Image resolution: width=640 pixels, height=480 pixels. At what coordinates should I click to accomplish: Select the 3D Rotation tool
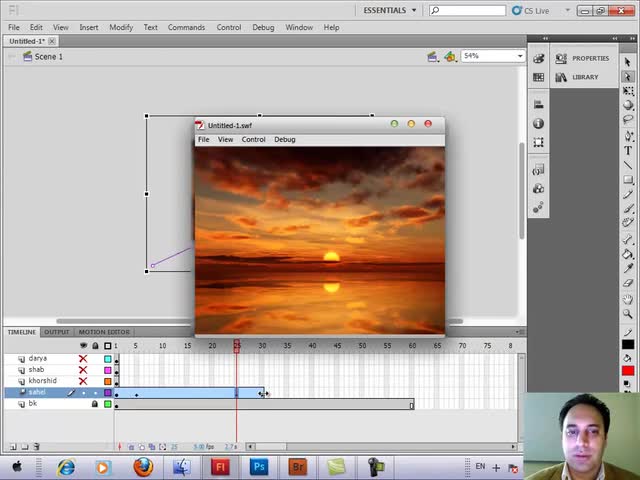coord(628,105)
